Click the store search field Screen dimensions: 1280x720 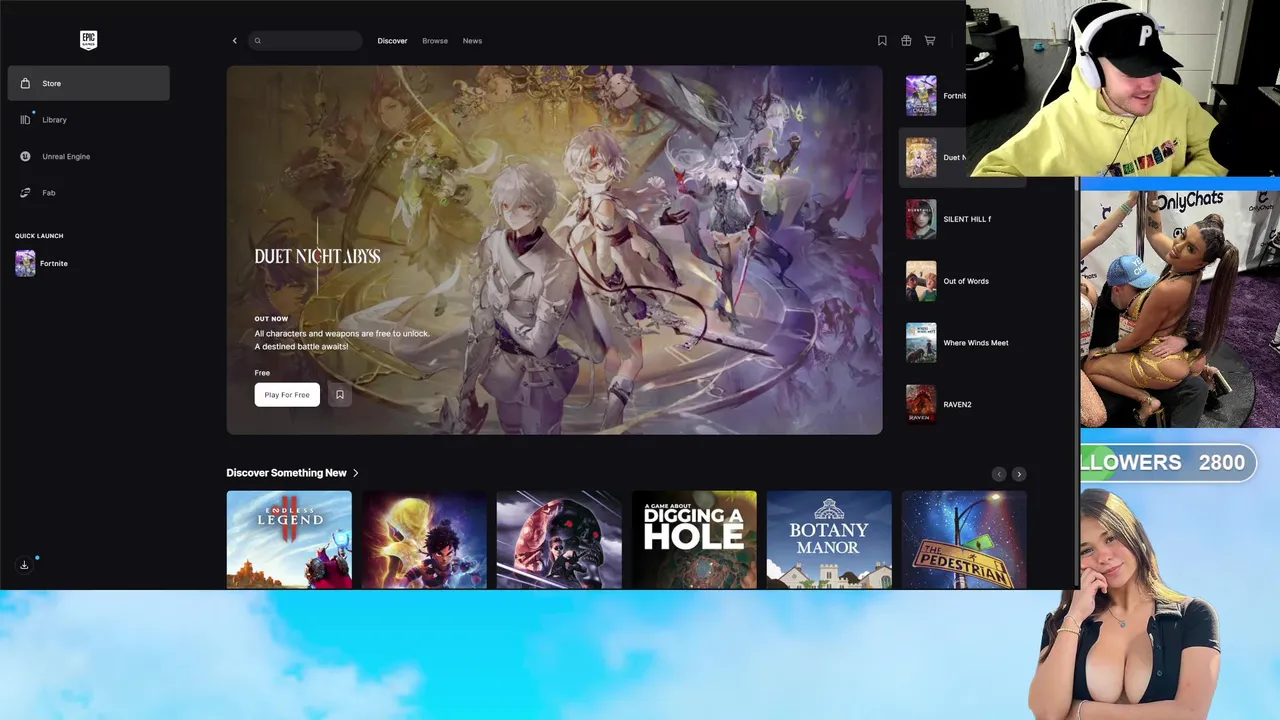click(x=305, y=41)
